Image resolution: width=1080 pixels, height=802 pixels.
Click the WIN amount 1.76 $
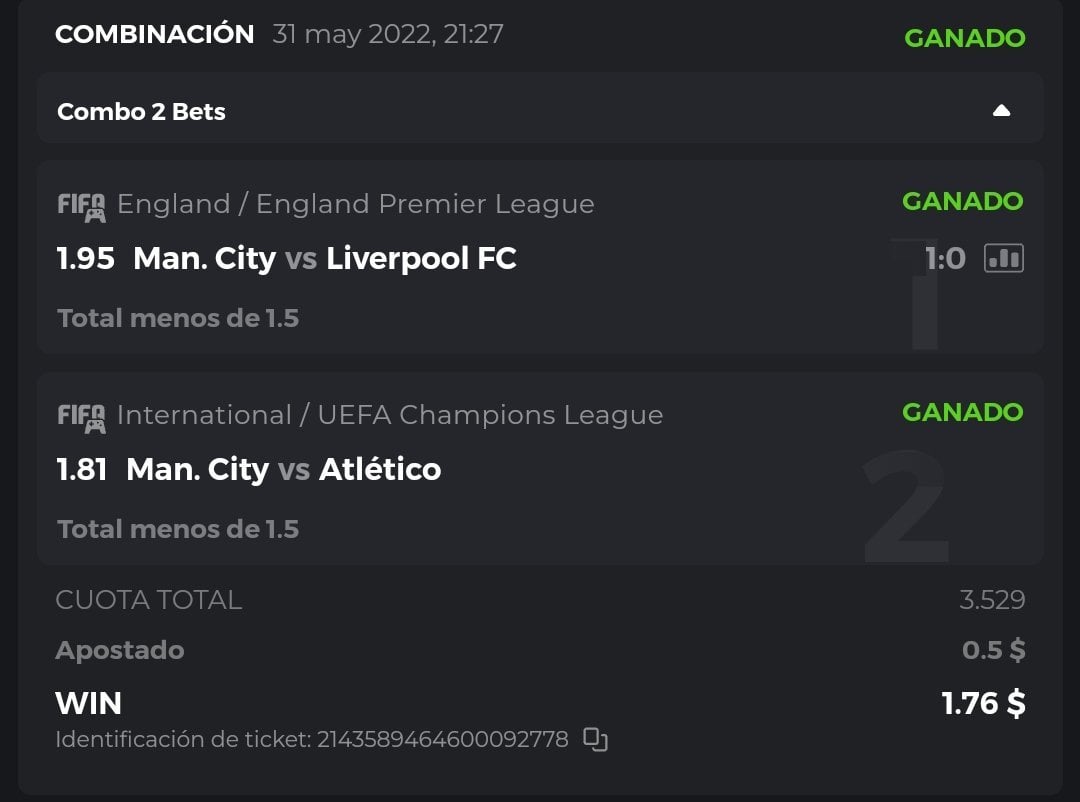click(x=983, y=703)
